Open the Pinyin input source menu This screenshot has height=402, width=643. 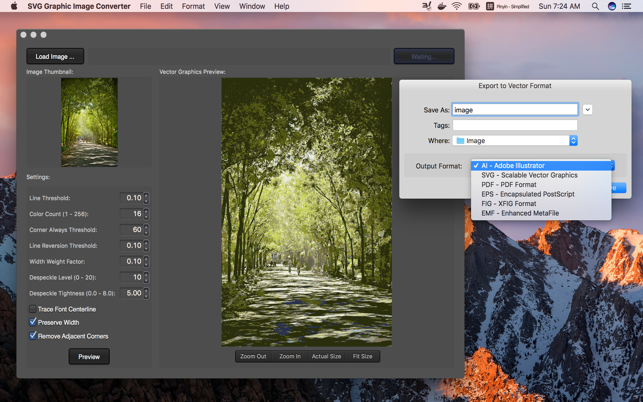(x=507, y=6)
